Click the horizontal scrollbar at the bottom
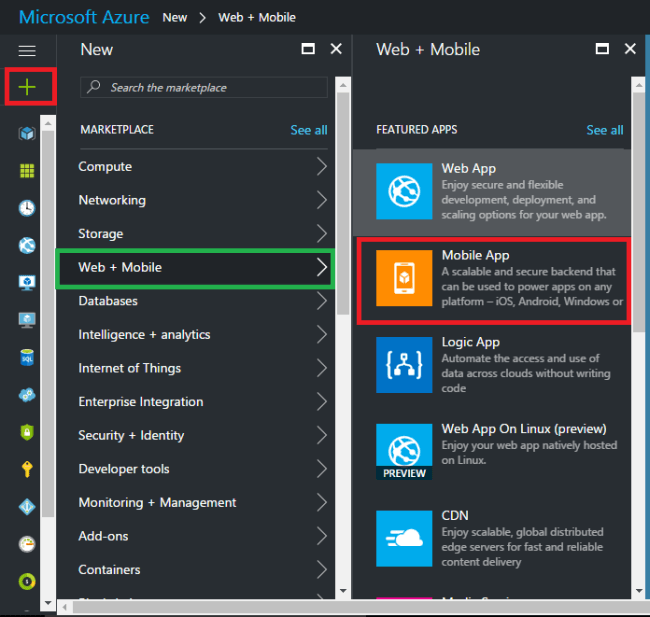 click(360, 608)
